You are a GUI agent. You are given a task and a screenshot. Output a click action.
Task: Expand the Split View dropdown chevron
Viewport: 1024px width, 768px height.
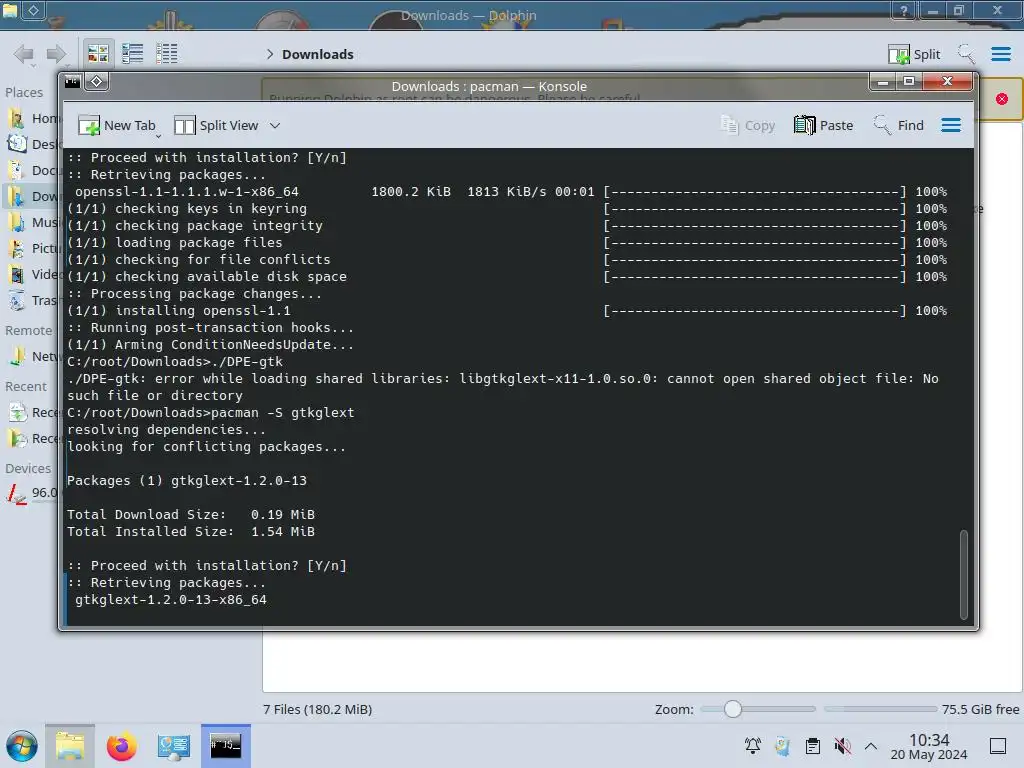(x=275, y=125)
